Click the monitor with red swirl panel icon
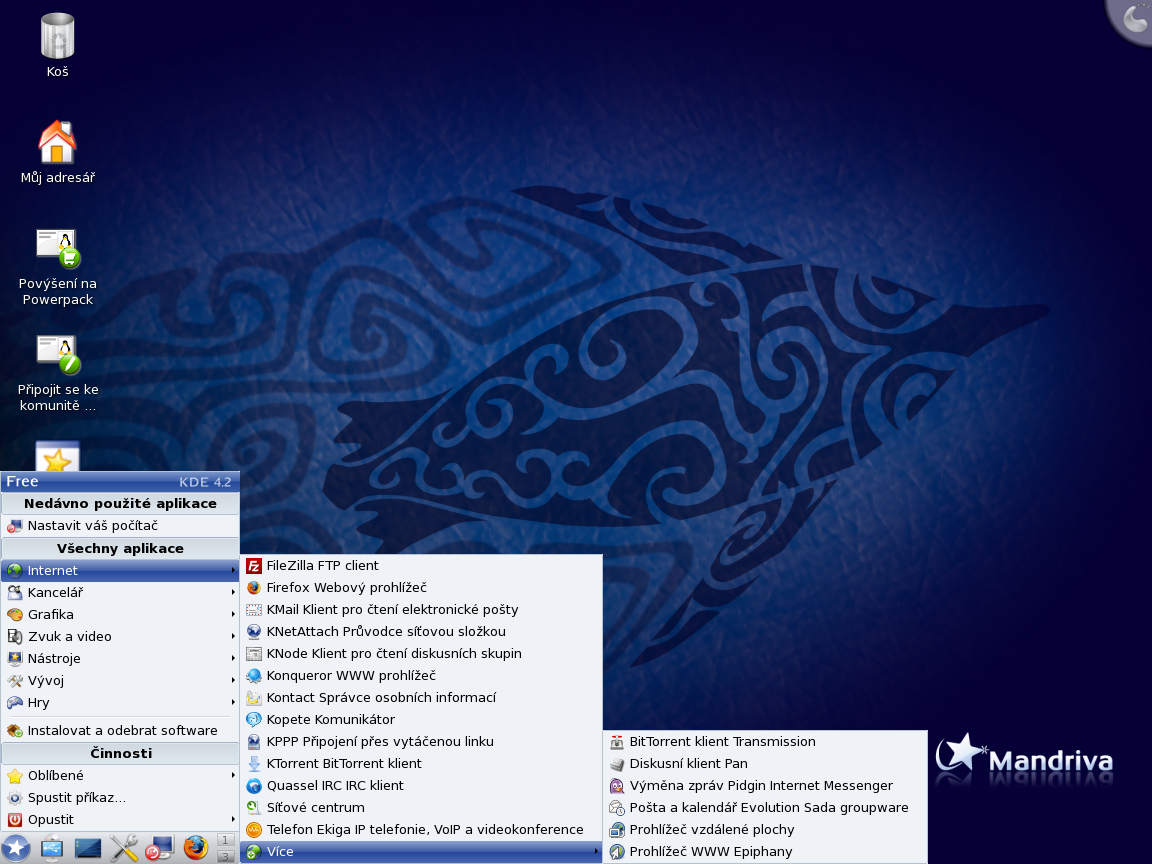This screenshot has width=1152, height=864. [159, 849]
